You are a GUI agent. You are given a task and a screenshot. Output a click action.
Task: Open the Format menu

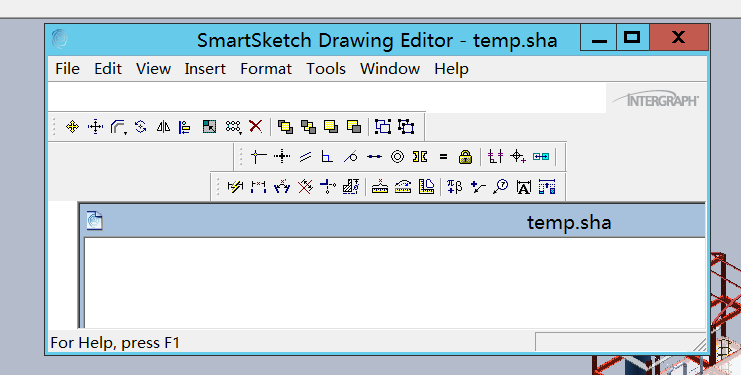[x=266, y=69]
